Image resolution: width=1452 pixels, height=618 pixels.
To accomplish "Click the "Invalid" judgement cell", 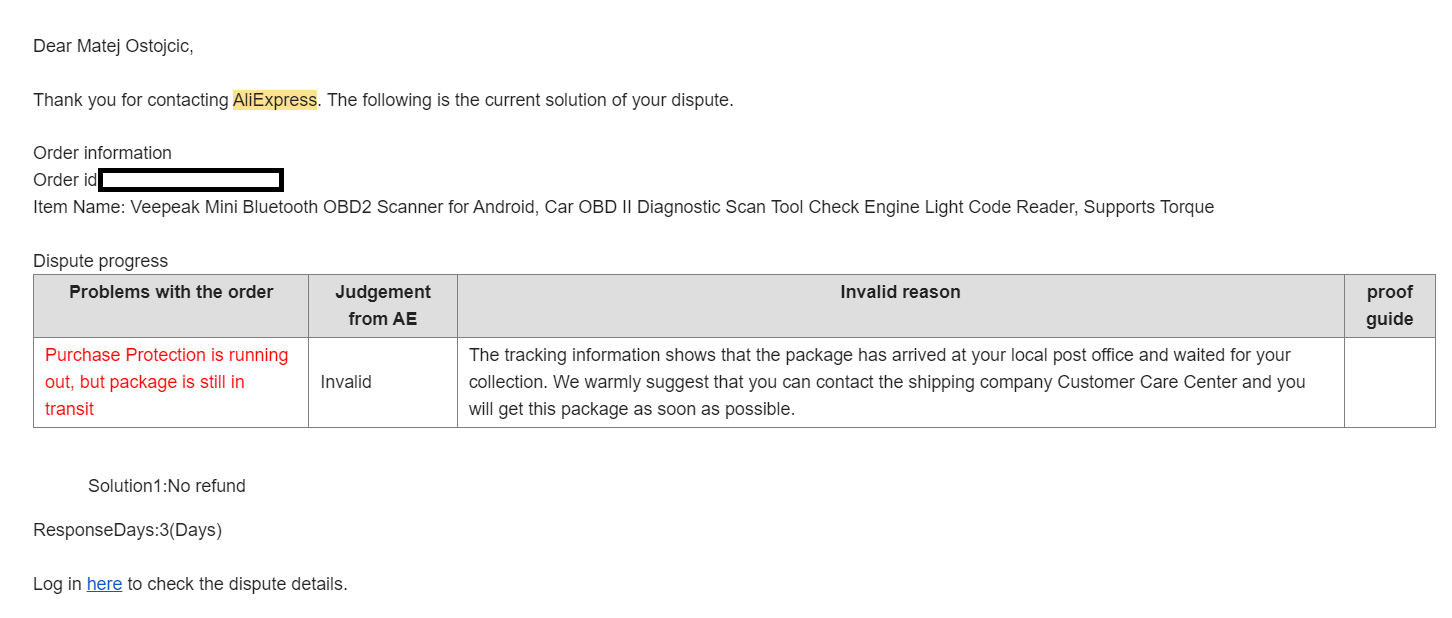I will tap(346, 382).
